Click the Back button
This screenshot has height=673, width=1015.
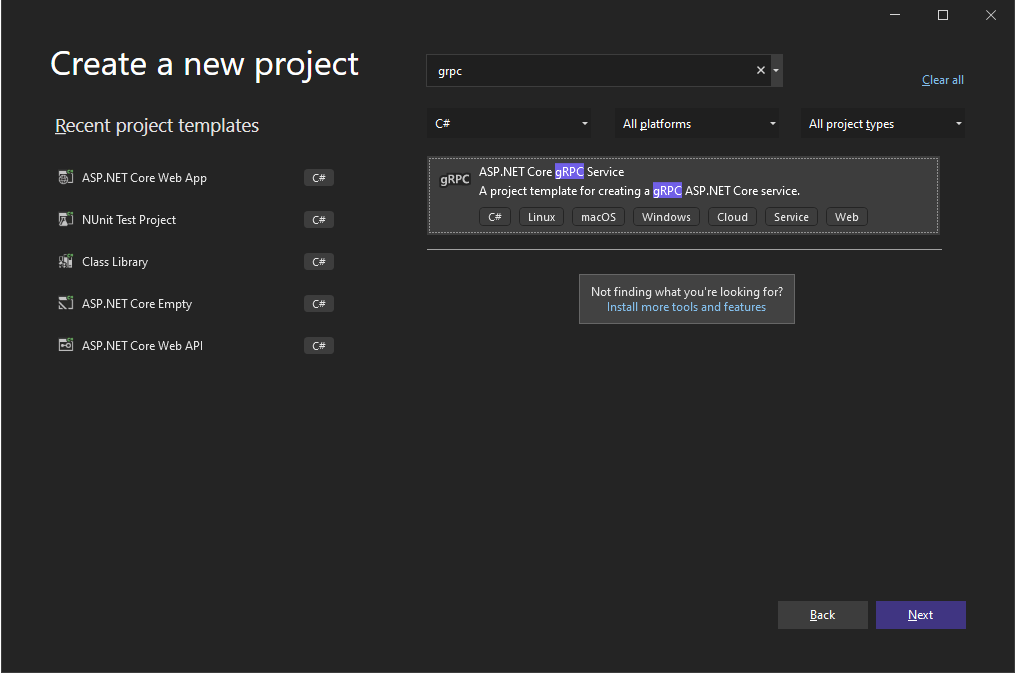click(x=822, y=614)
